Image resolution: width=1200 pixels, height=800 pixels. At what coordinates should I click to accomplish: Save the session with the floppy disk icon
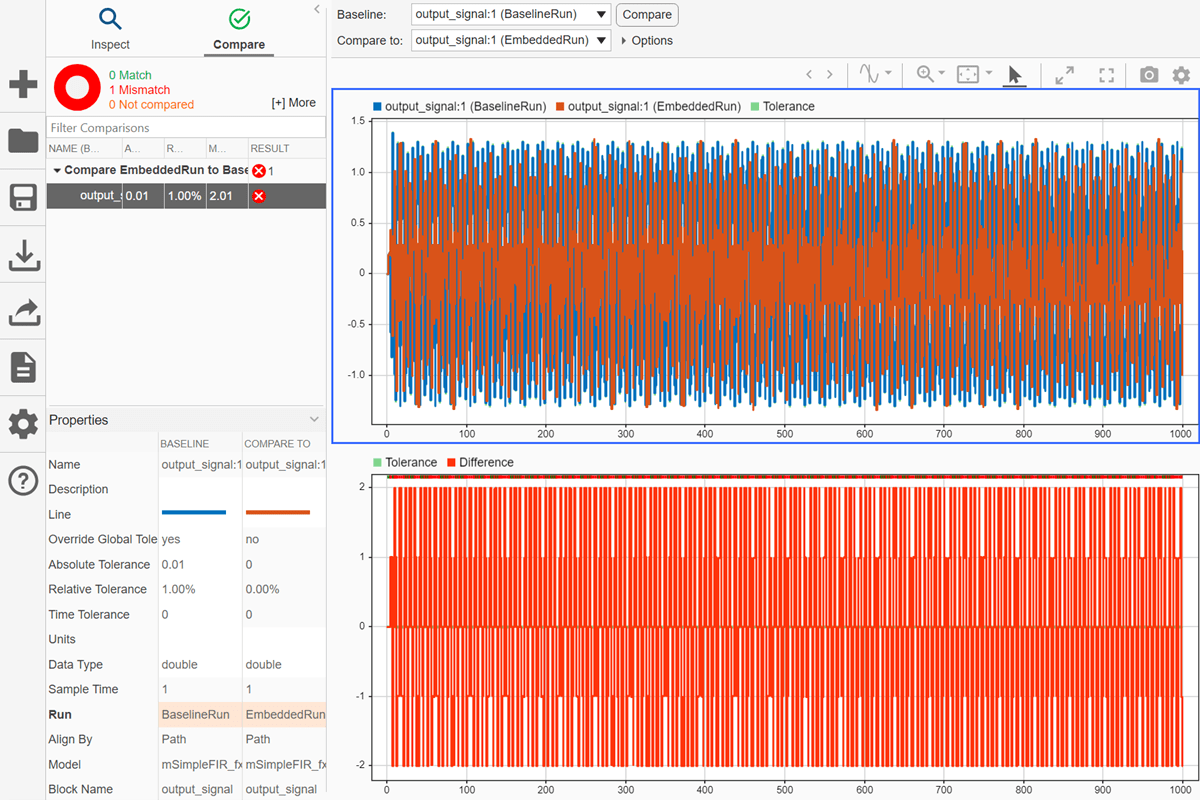pos(23,197)
